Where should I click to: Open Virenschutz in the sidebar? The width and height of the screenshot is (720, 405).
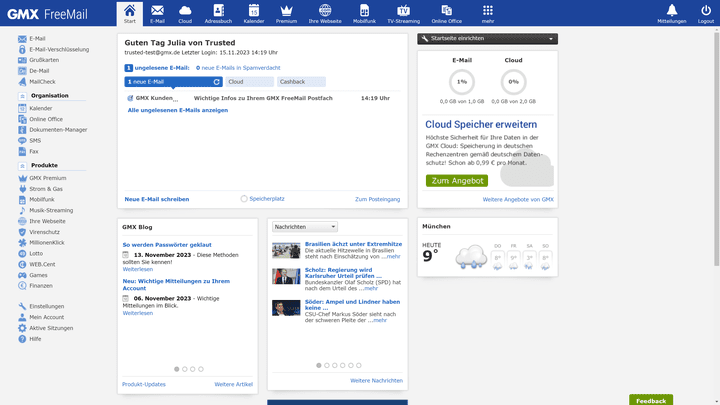coord(39,232)
